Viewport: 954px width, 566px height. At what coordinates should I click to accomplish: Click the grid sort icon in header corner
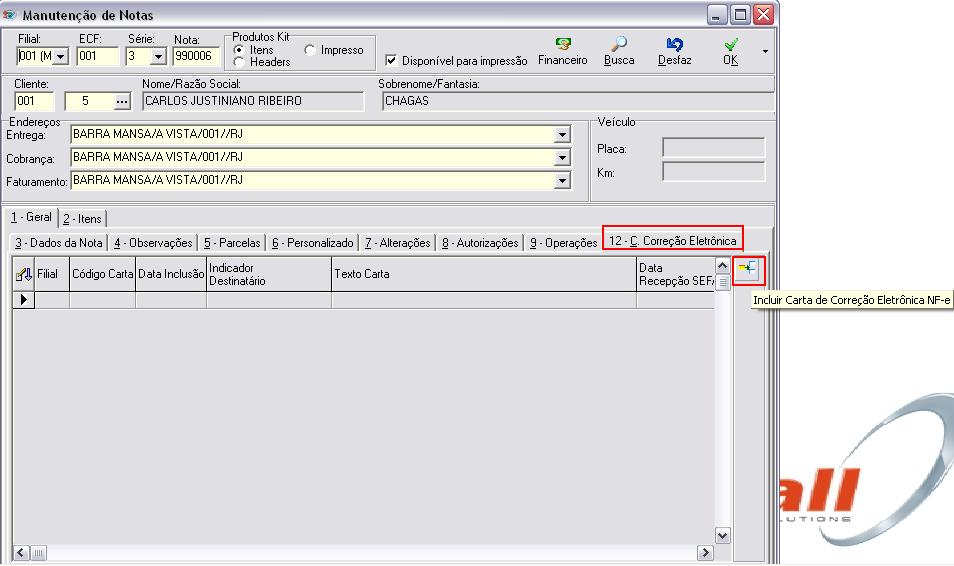(24, 274)
